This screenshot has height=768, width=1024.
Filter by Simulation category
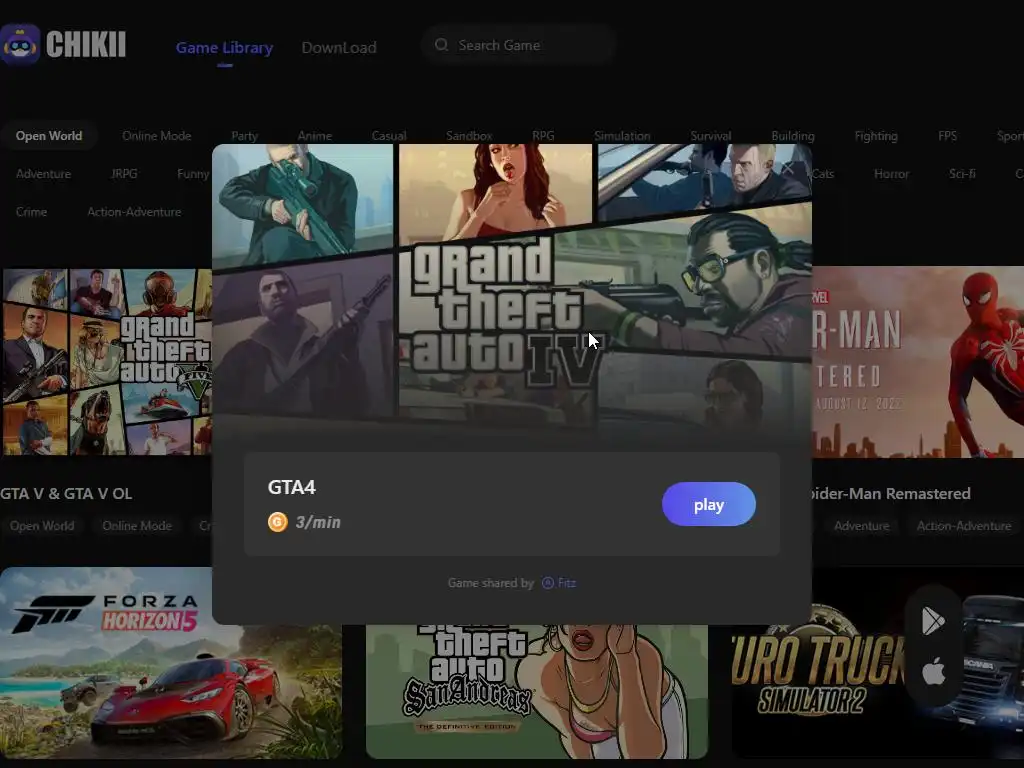(622, 136)
